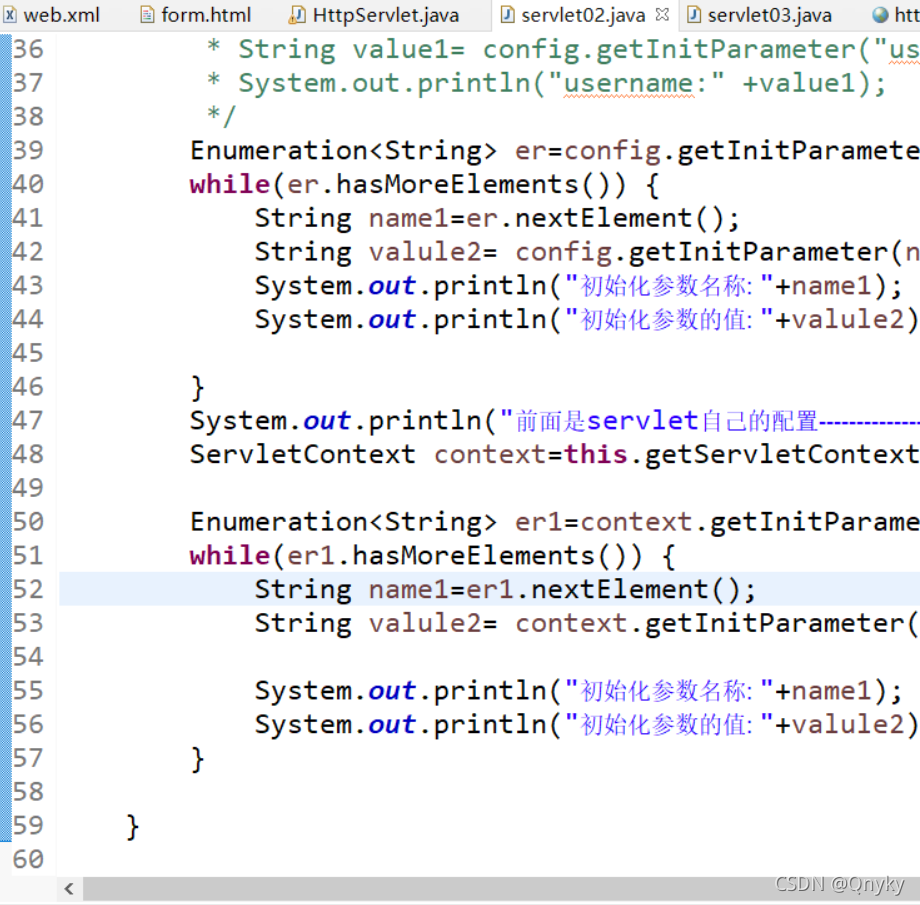The width and height of the screenshot is (920, 905).
Task: Select the partially hidden rightmost editor tab
Action: (900, 14)
